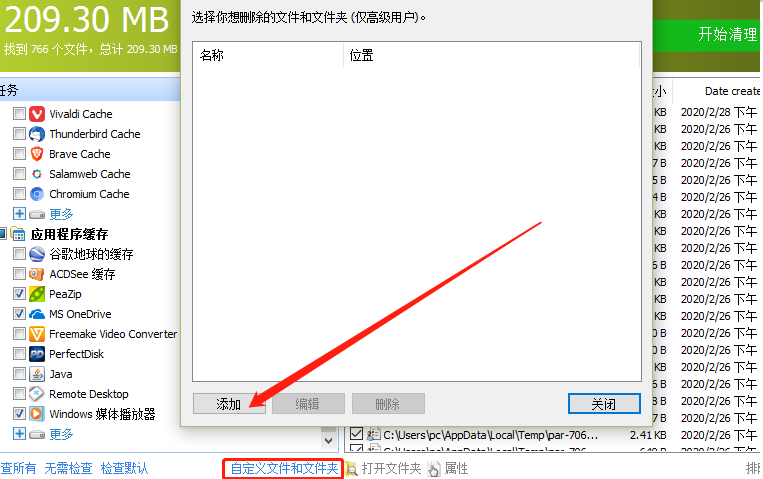This screenshot has height=479, width=763.
Task: Open 自定义文件和文件夹 link
Action: [x=283, y=468]
